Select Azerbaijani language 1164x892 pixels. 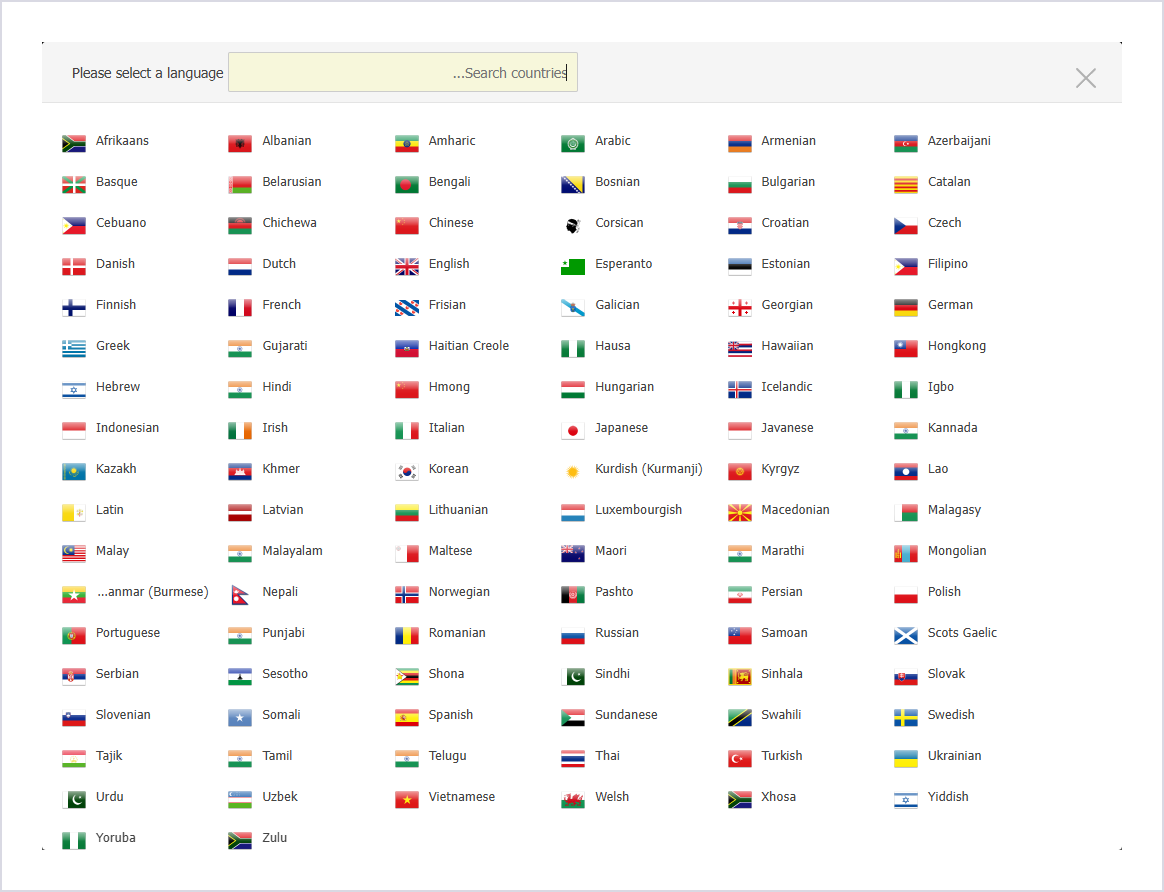point(959,141)
